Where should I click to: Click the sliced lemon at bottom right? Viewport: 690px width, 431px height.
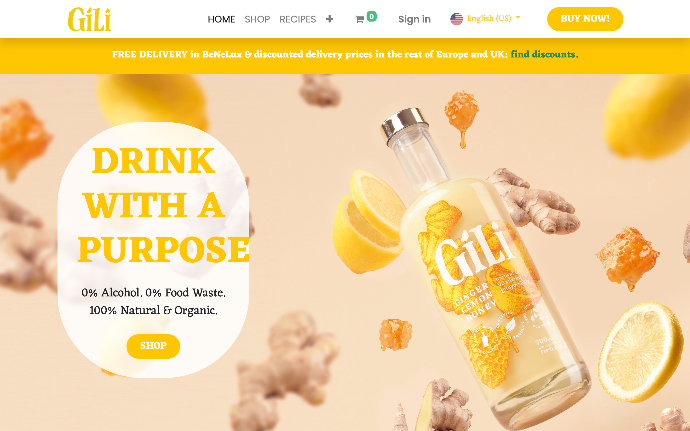pyautogui.click(x=641, y=351)
